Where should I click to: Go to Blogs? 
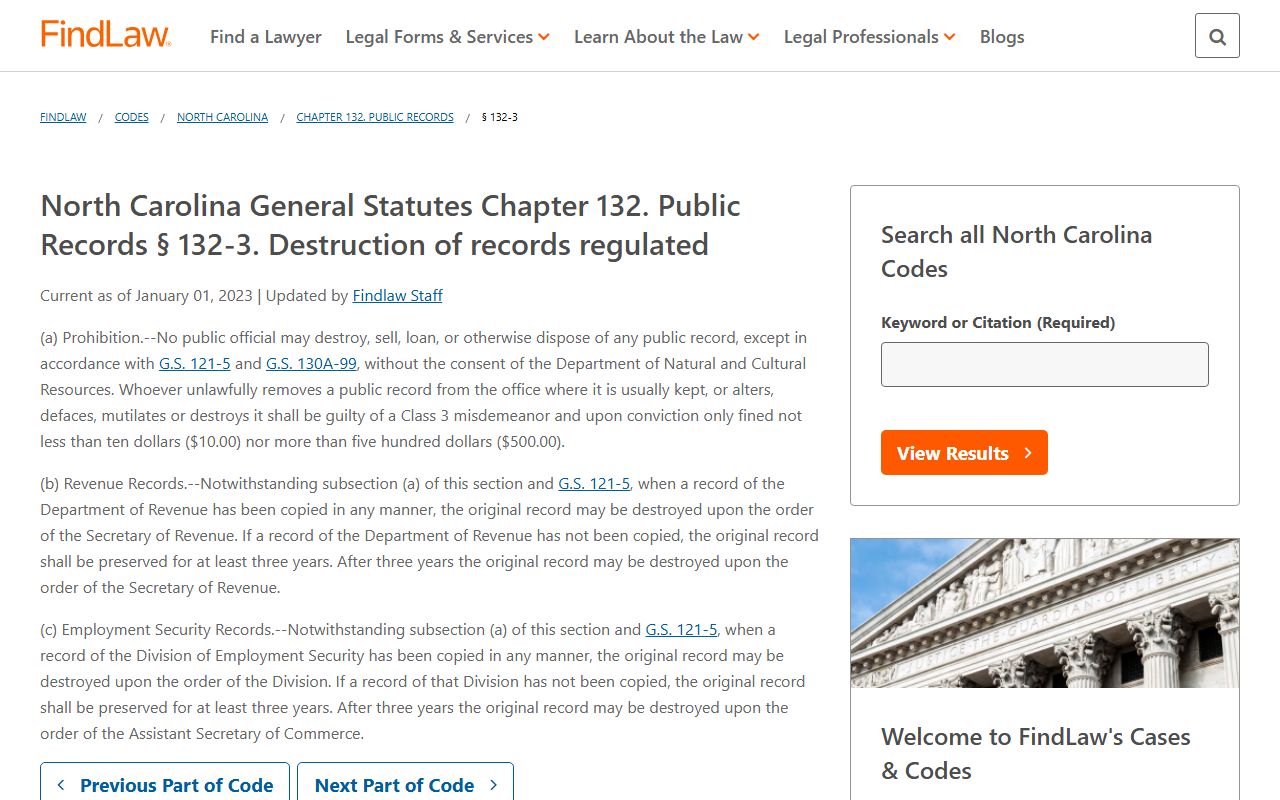1002,37
